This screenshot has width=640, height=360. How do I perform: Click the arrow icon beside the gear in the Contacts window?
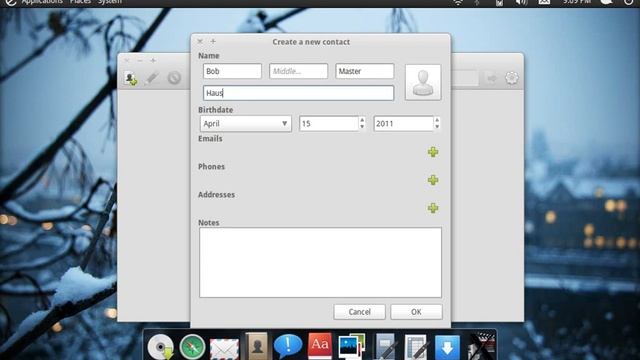(x=491, y=78)
